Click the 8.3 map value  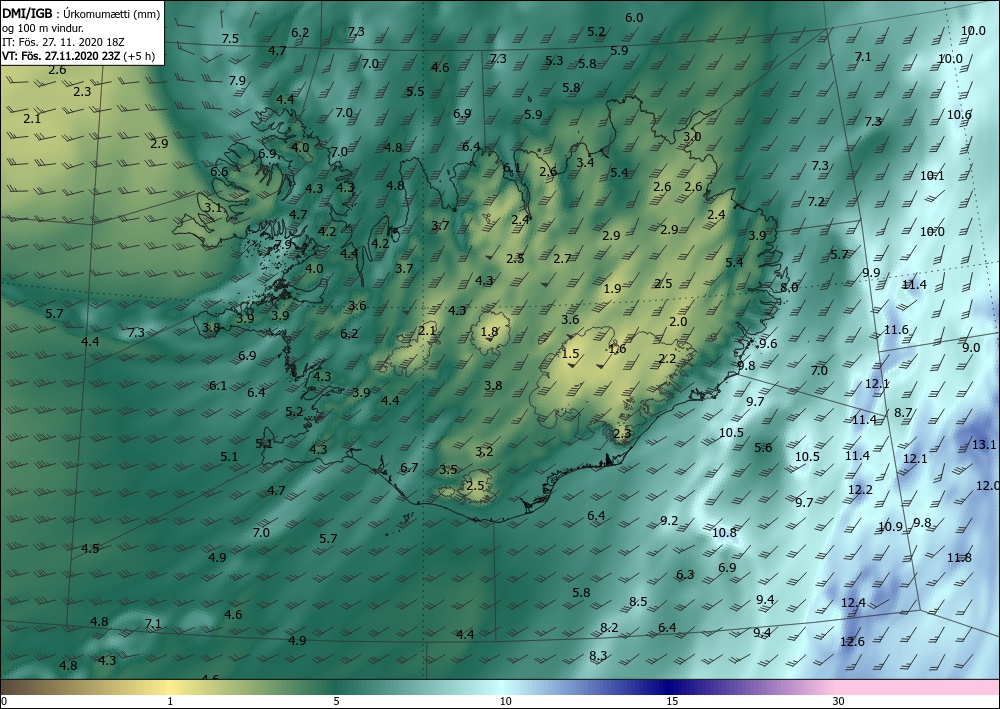tap(598, 655)
